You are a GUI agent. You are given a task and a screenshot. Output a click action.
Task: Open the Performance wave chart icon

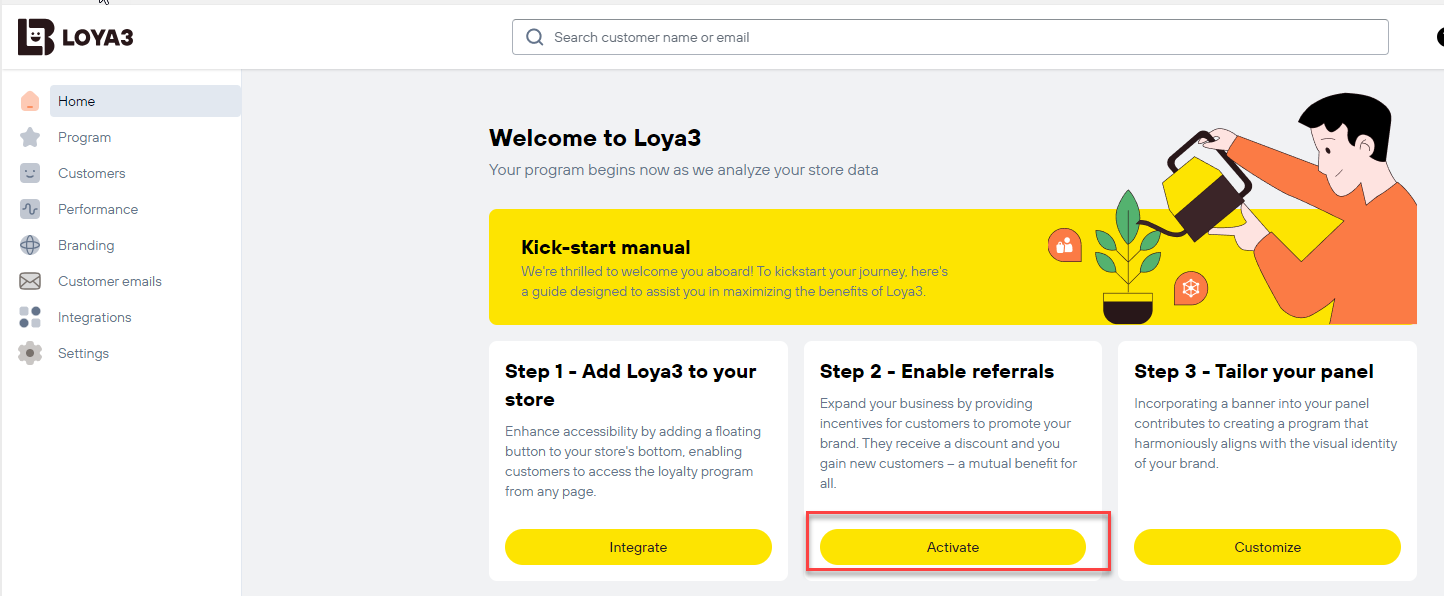(30, 209)
